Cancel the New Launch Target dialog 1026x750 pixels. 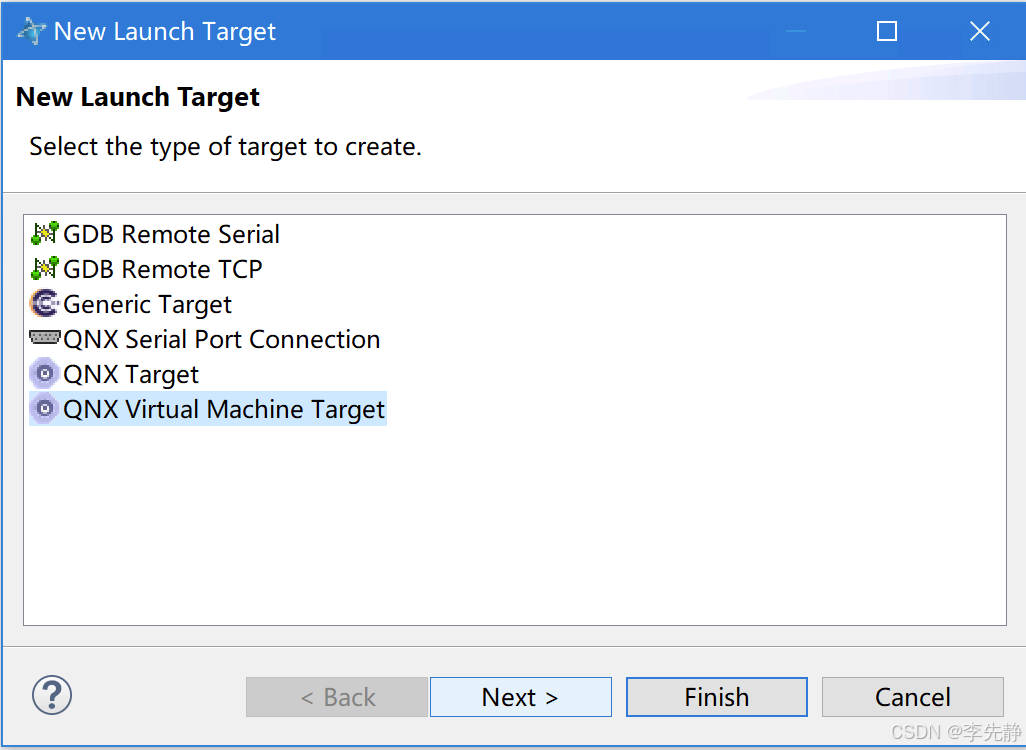click(x=913, y=697)
